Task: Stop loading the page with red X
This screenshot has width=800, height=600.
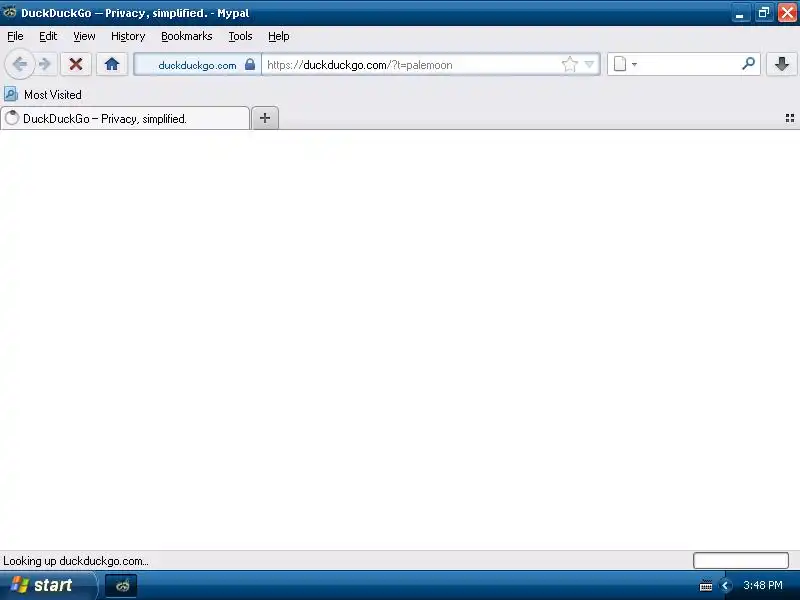Action: click(76, 64)
